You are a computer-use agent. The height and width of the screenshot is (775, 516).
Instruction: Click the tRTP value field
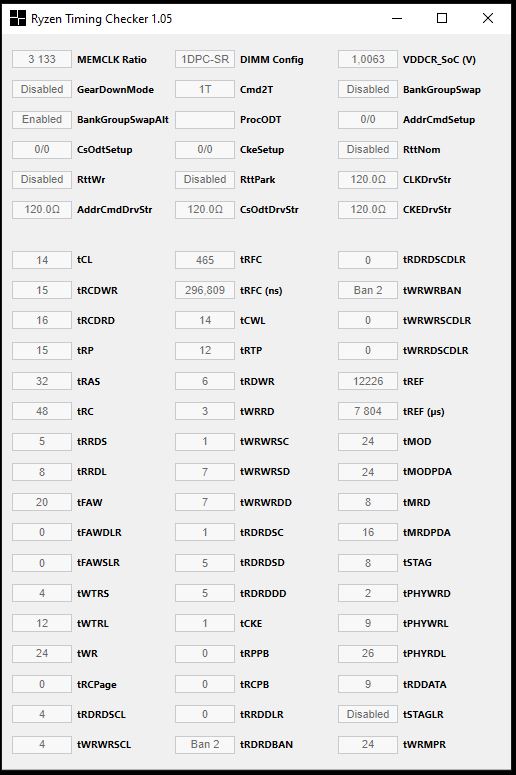click(x=205, y=350)
